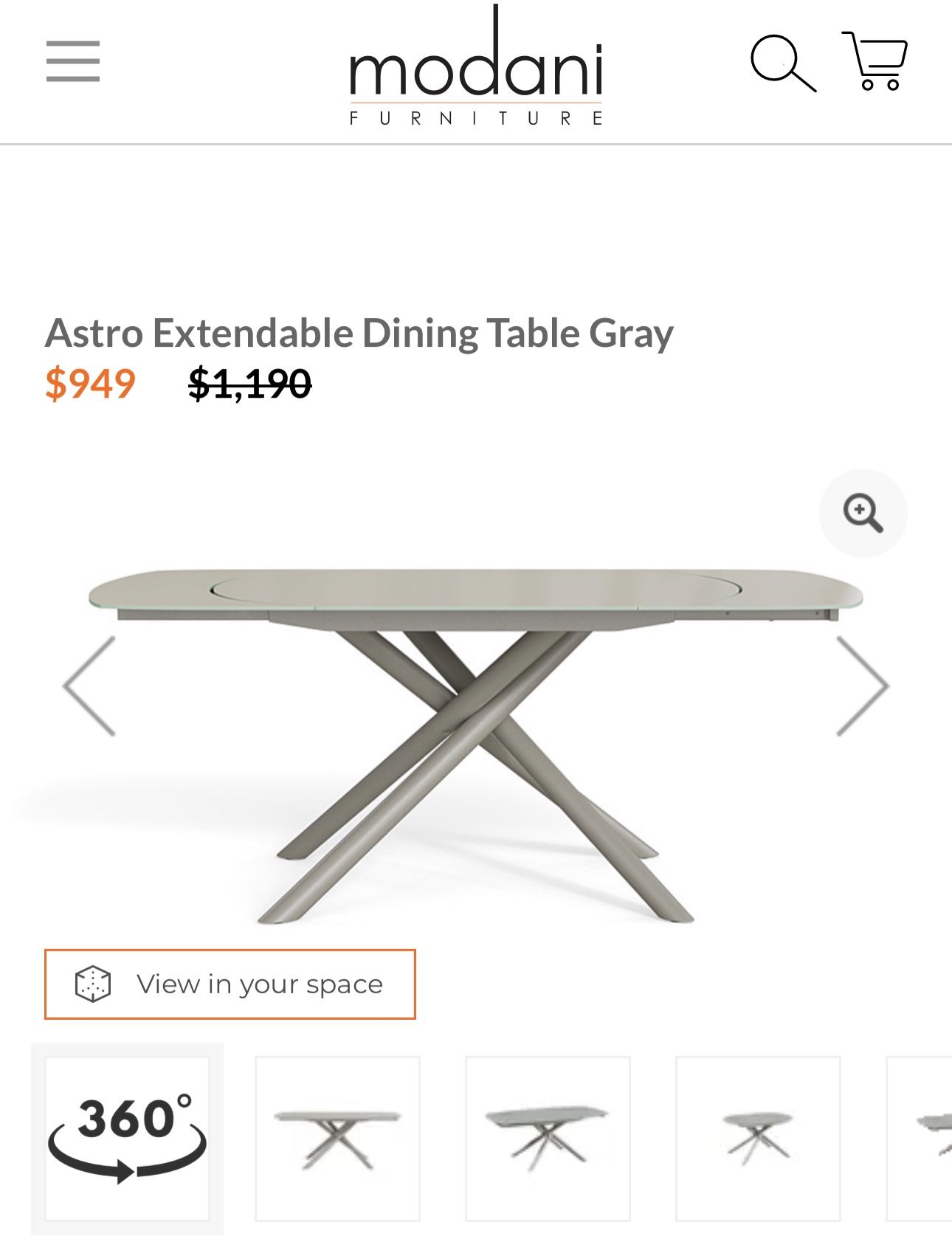Click the View in your space button

(231, 984)
